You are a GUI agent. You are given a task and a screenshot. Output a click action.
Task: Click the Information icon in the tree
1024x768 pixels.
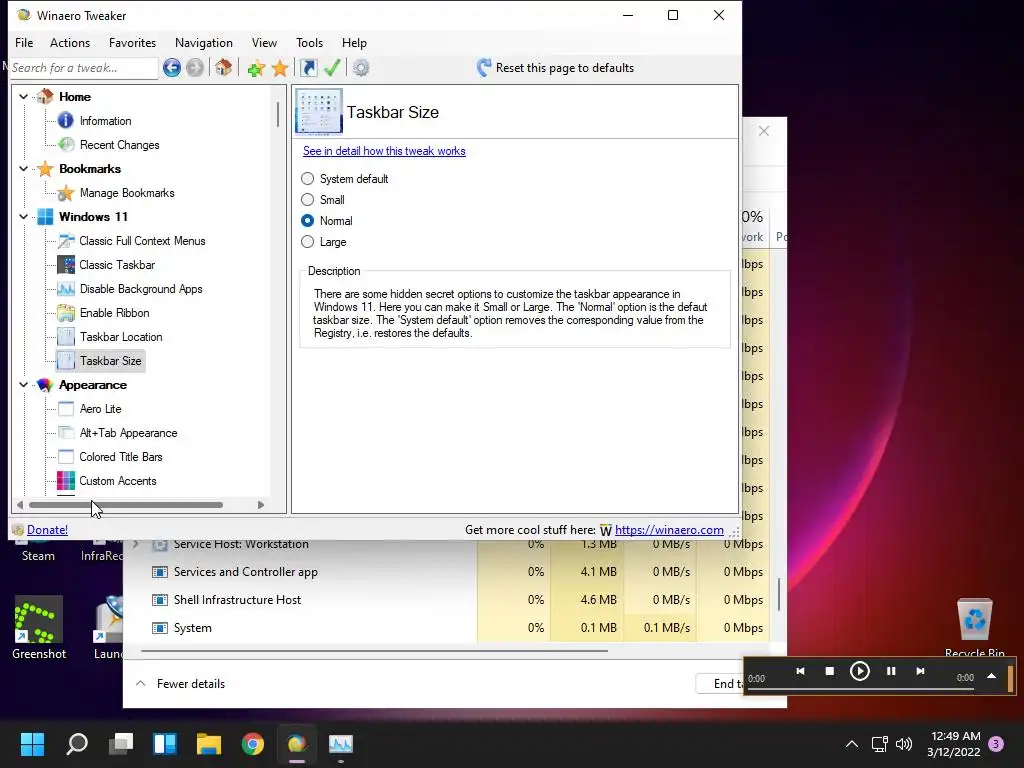(x=66, y=120)
